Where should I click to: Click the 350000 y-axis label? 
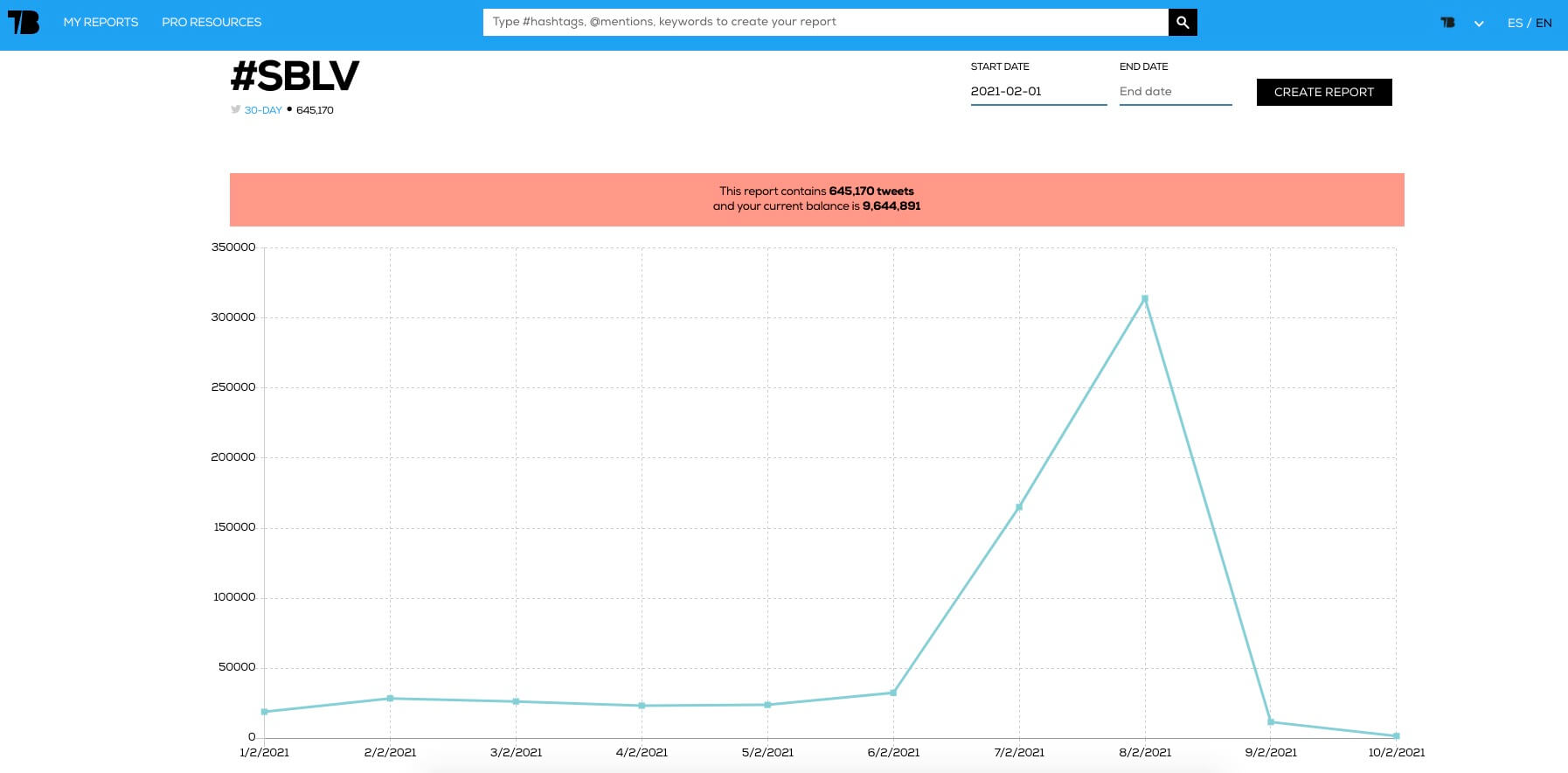point(233,247)
